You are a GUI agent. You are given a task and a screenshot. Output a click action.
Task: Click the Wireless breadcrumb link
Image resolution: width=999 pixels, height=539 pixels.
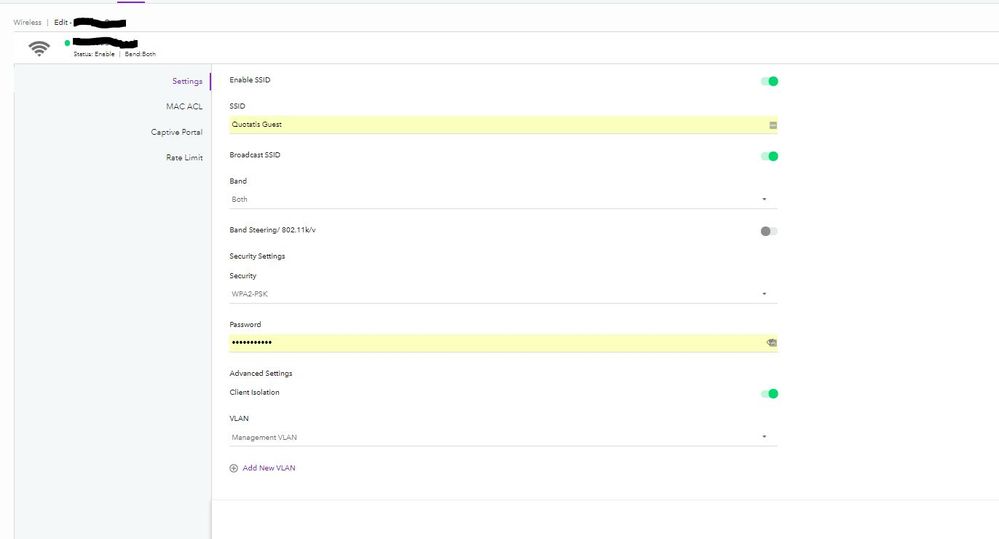pos(27,22)
